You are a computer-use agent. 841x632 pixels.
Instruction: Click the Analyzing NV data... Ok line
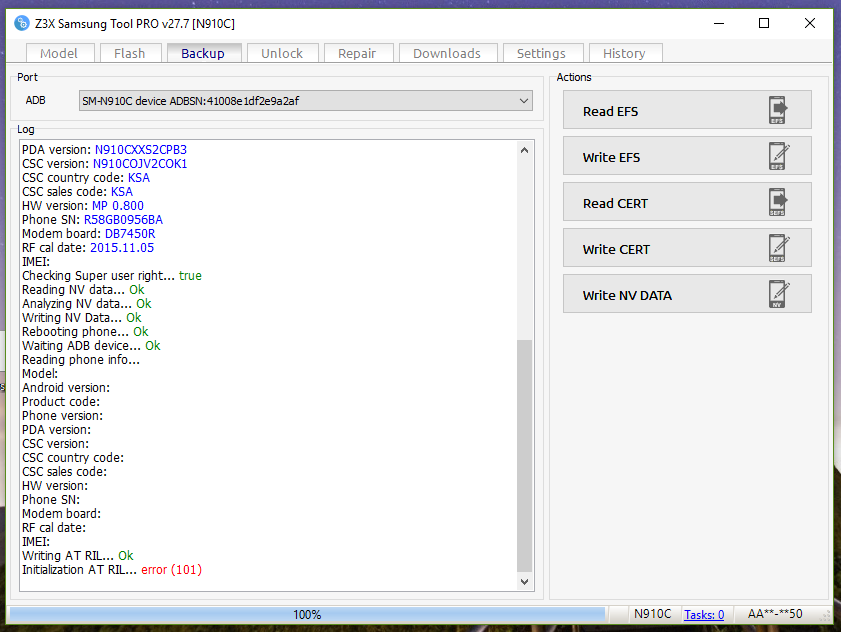click(87, 304)
